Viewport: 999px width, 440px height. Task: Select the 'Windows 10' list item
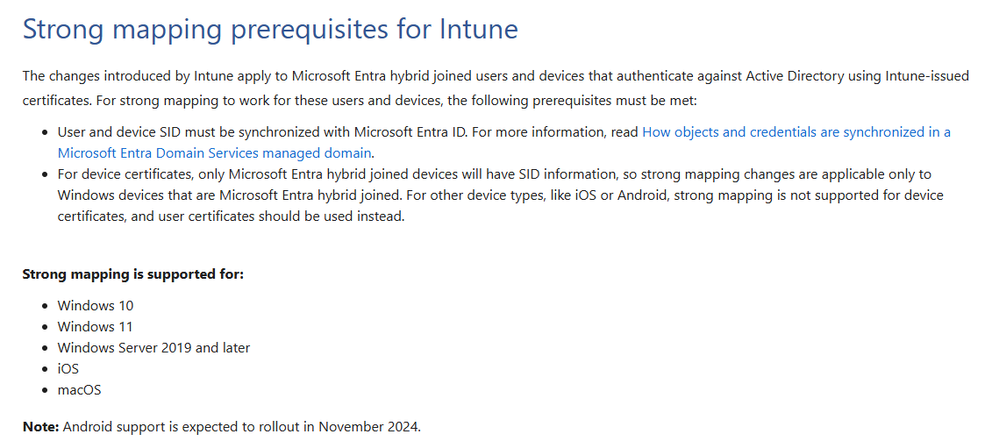pos(96,306)
